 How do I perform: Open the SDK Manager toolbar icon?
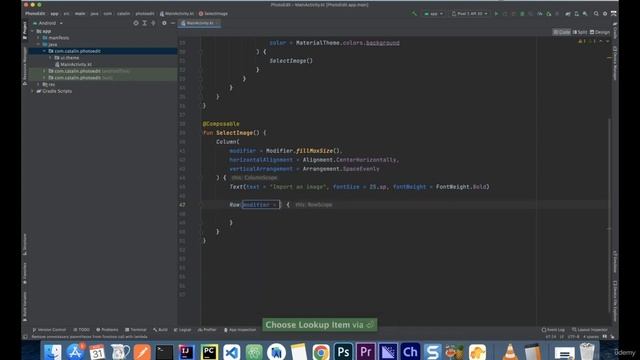[x=585, y=13]
